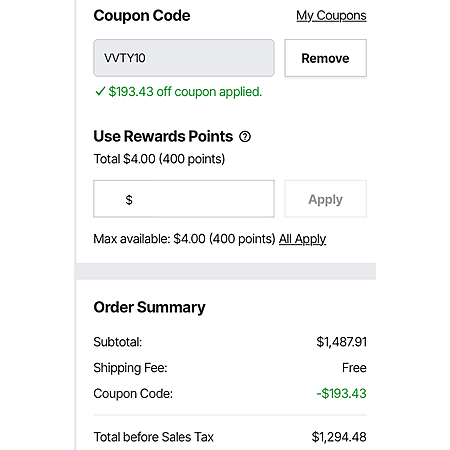This screenshot has width=450, height=450.
Task: Remove the applied VVTY10 coupon
Action: tap(325, 58)
